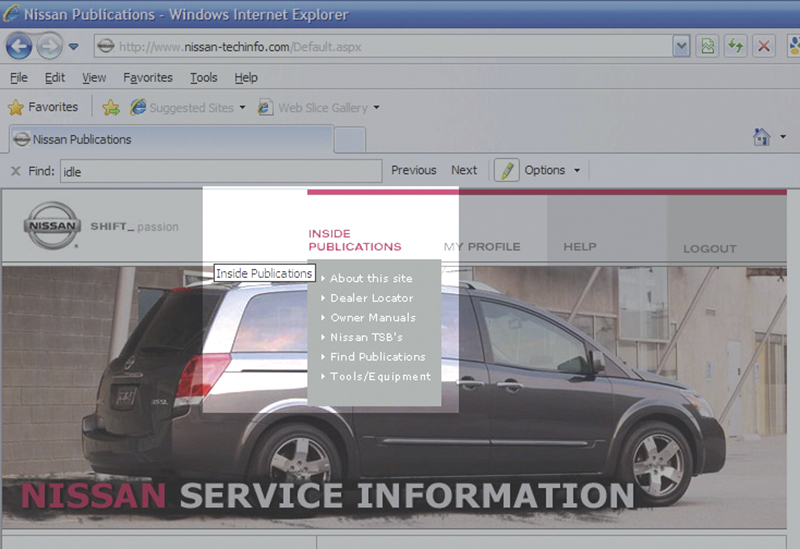Open the Tools/Equipment link

(380, 376)
